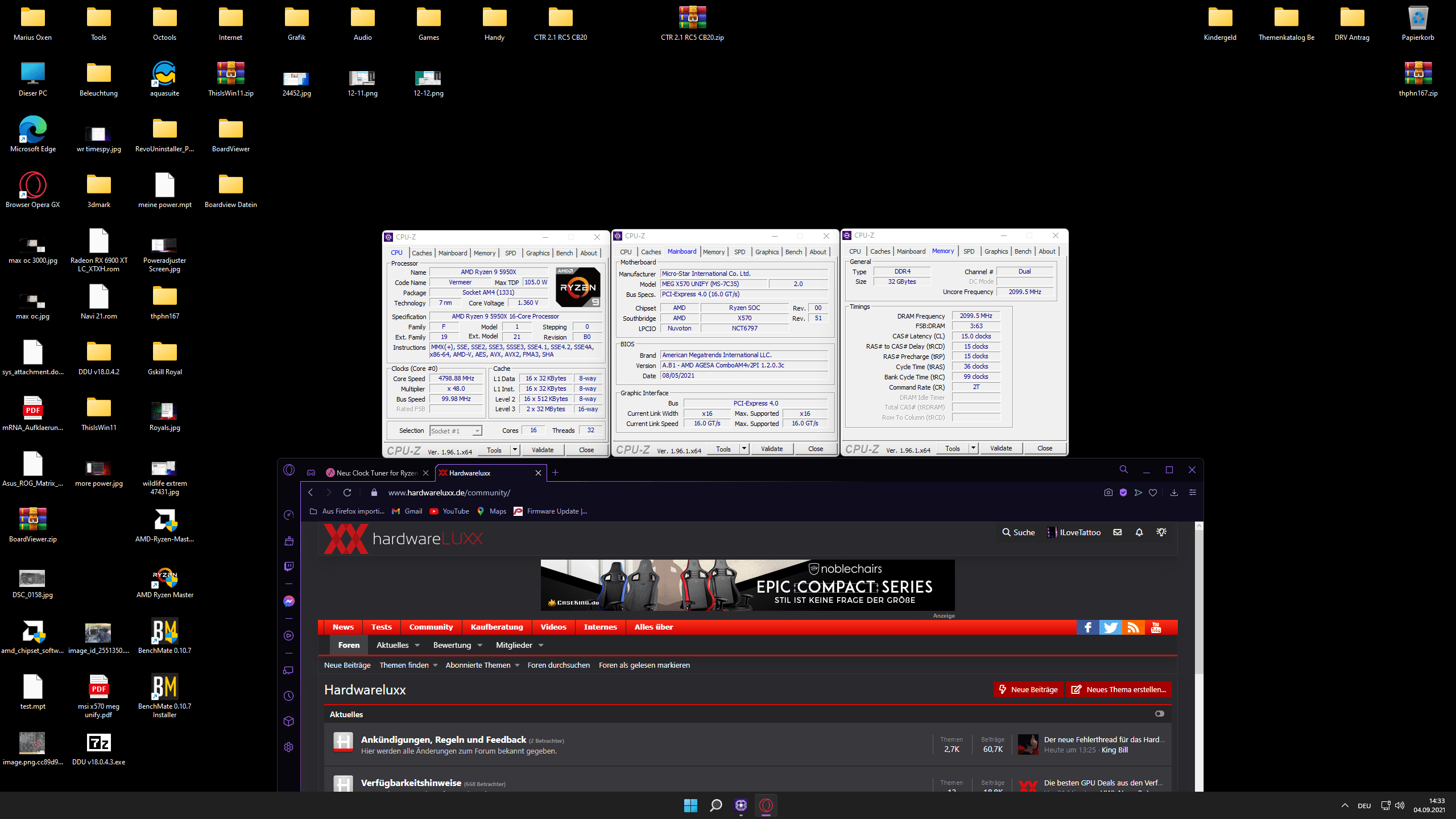Show hidden tray icons chevron
Image resolution: width=1456 pixels, height=819 pixels.
tap(1345, 805)
